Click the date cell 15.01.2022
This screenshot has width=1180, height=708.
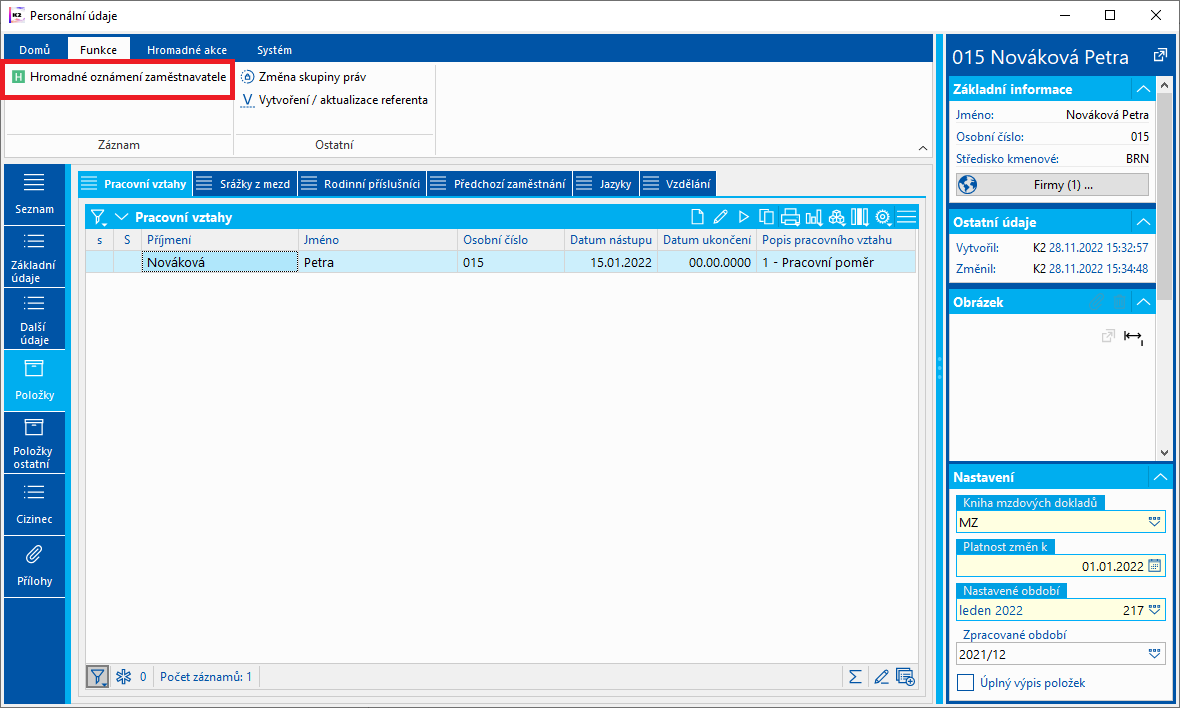610,262
